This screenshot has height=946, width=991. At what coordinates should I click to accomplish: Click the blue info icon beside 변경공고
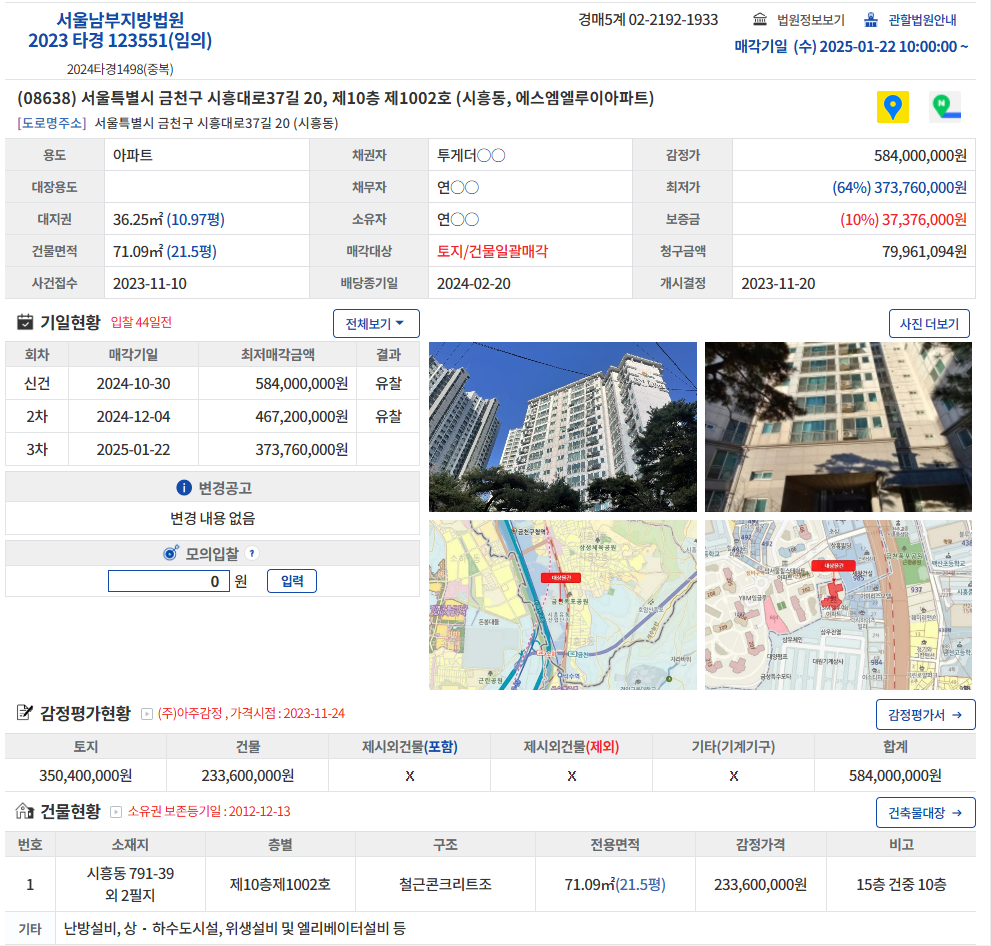(183, 487)
